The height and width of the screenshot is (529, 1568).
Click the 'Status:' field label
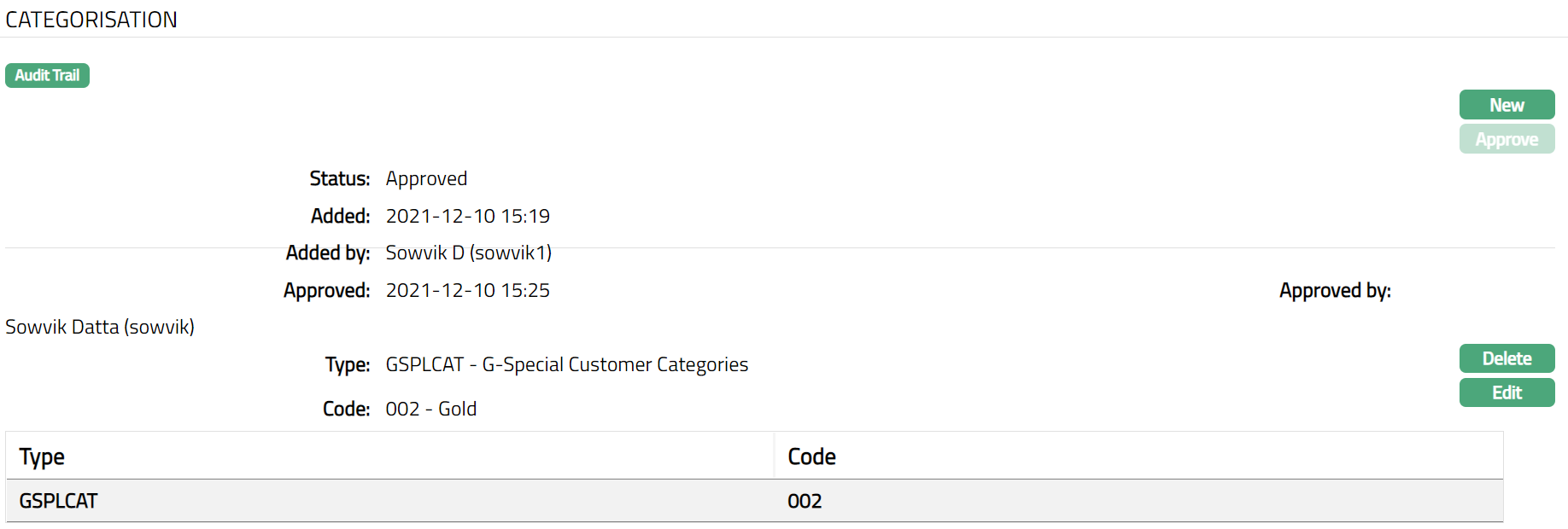point(339,178)
